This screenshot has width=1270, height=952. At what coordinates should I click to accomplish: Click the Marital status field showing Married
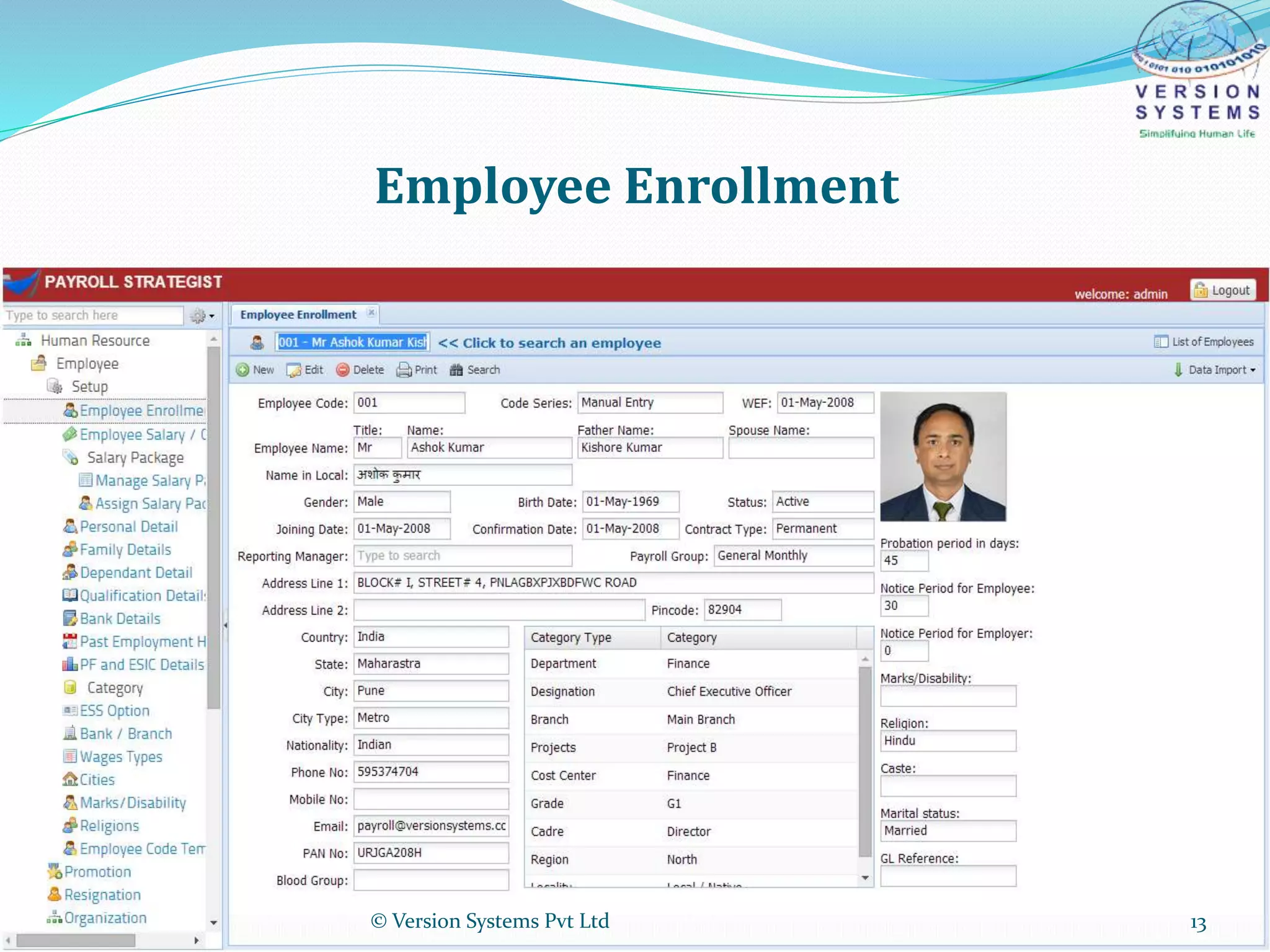click(948, 831)
